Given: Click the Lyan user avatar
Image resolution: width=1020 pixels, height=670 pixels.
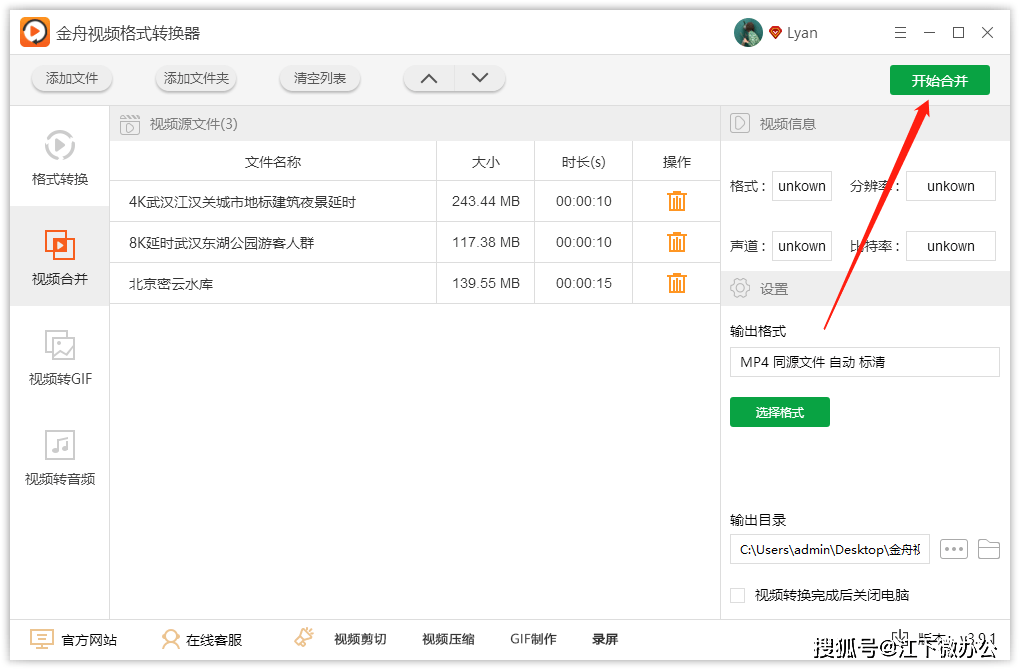Looking at the screenshot, I should (x=748, y=33).
